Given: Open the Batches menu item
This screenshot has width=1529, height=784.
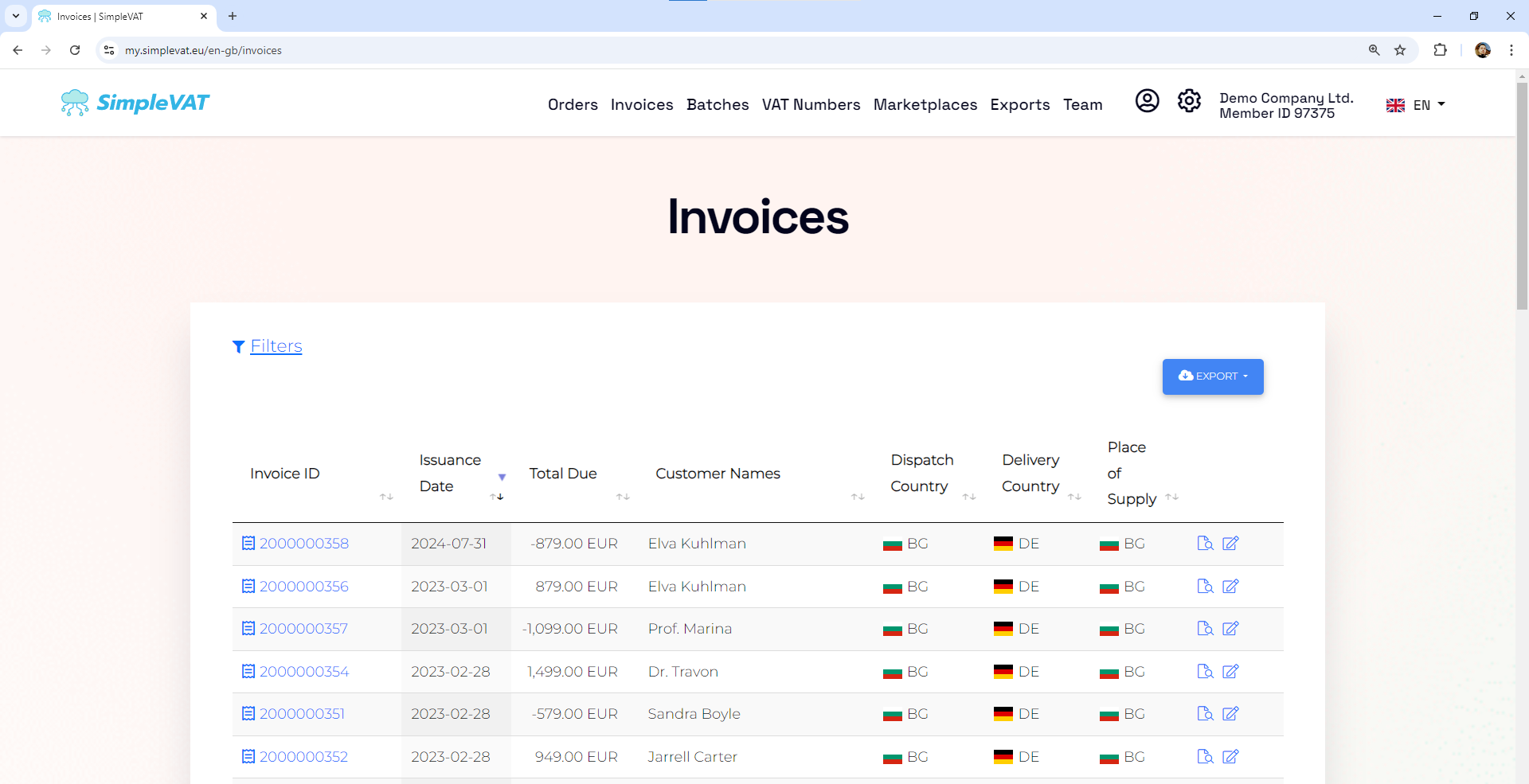Looking at the screenshot, I should pyautogui.click(x=718, y=104).
